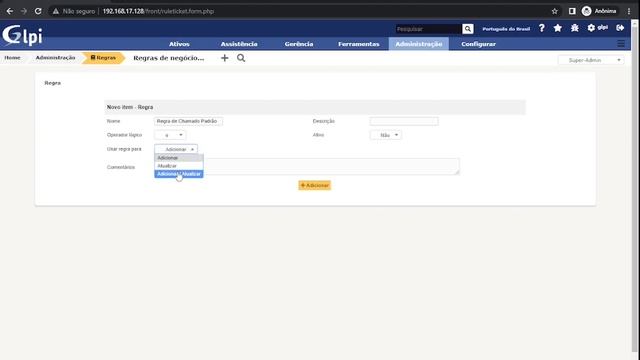This screenshot has width=640, height=360.
Task: Open saved searches star icon
Action: pyautogui.click(x=558, y=28)
